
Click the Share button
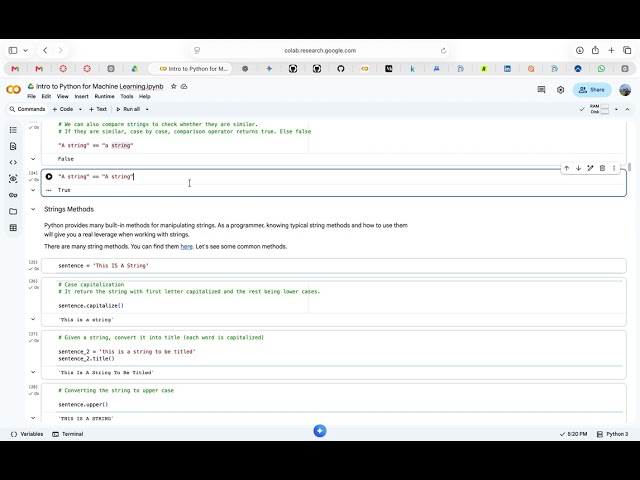click(592, 90)
